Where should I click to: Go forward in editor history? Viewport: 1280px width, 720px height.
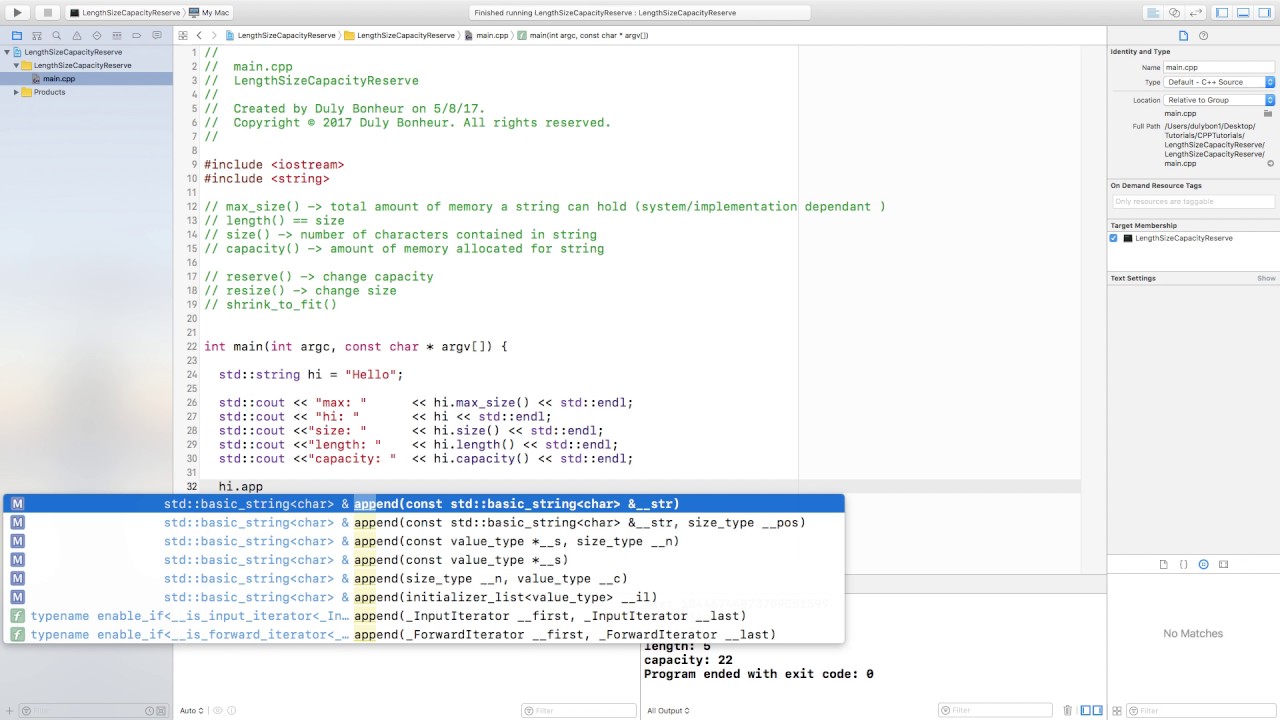click(x=215, y=35)
